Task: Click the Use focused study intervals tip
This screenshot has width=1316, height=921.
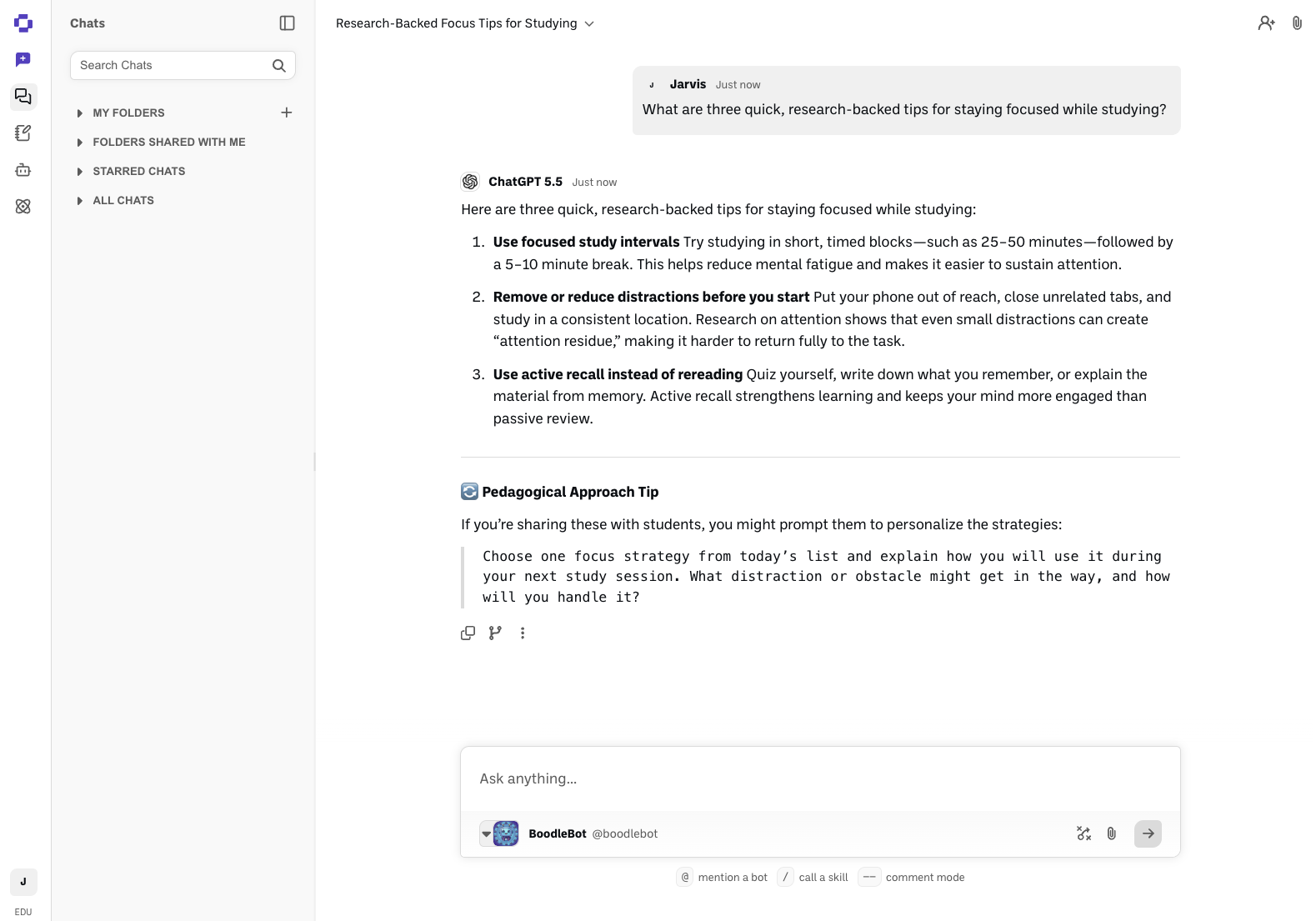Action: [587, 242]
